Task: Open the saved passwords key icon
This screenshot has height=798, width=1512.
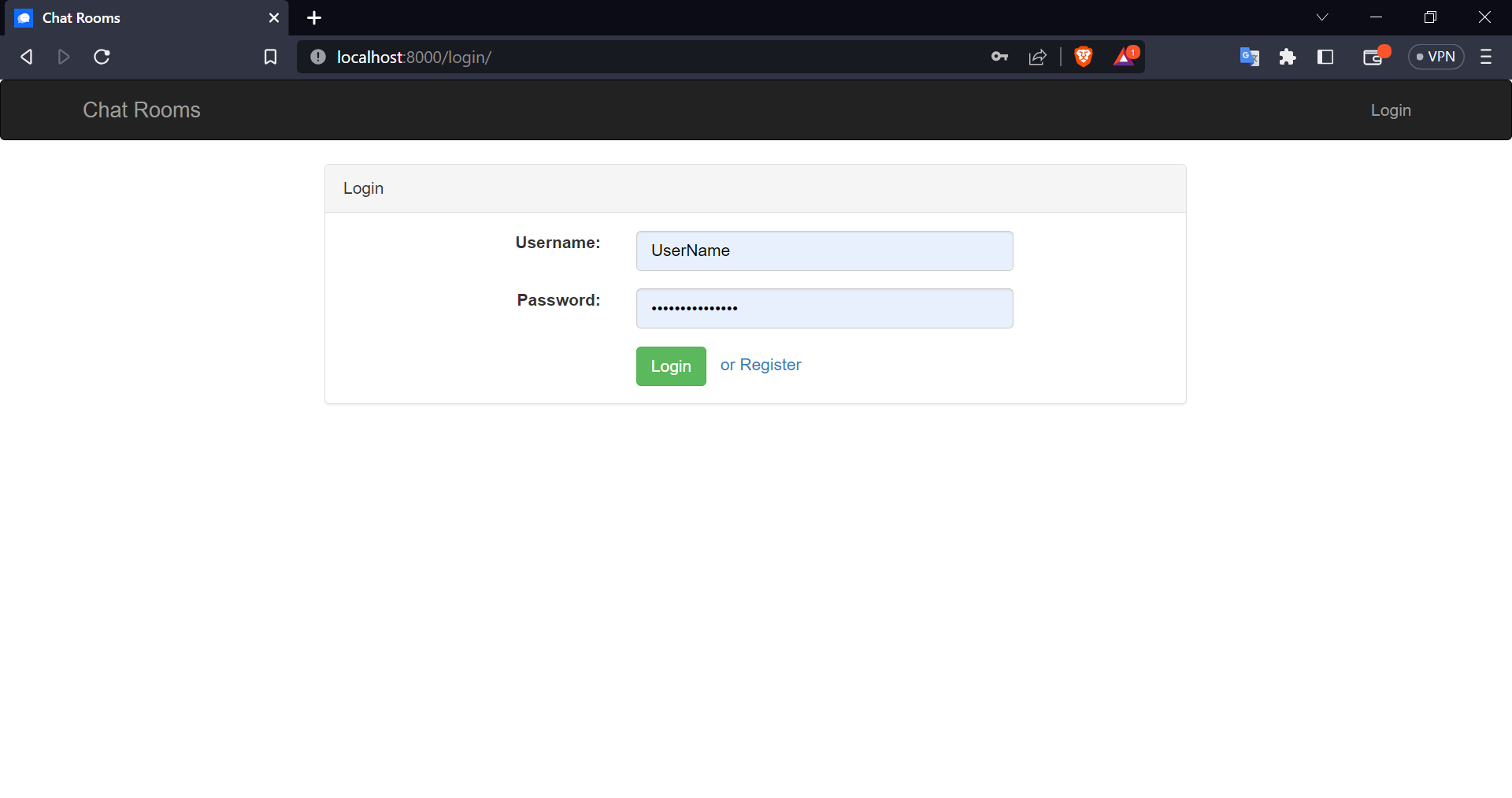Action: click(999, 57)
